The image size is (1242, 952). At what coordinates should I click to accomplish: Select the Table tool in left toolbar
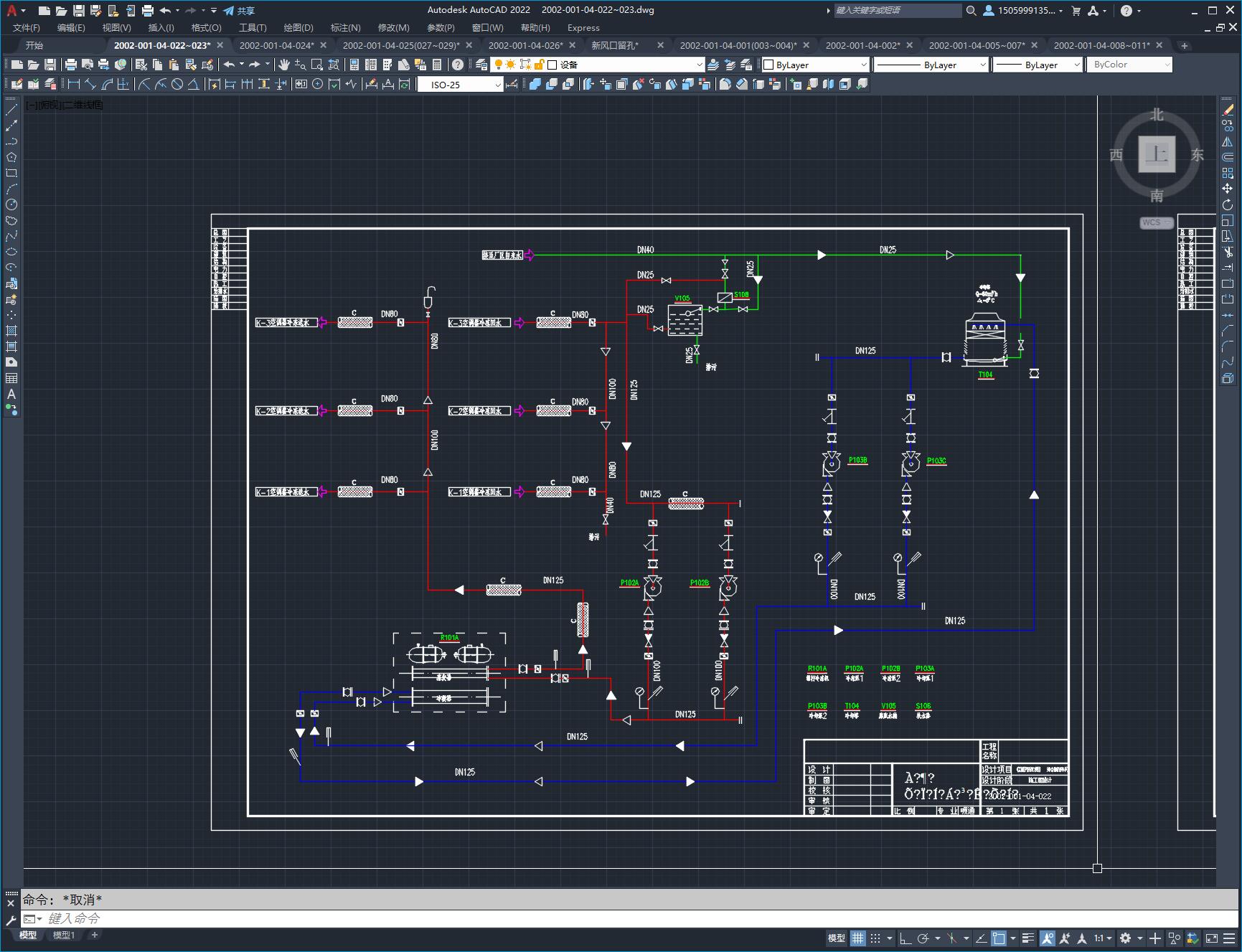[11, 378]
